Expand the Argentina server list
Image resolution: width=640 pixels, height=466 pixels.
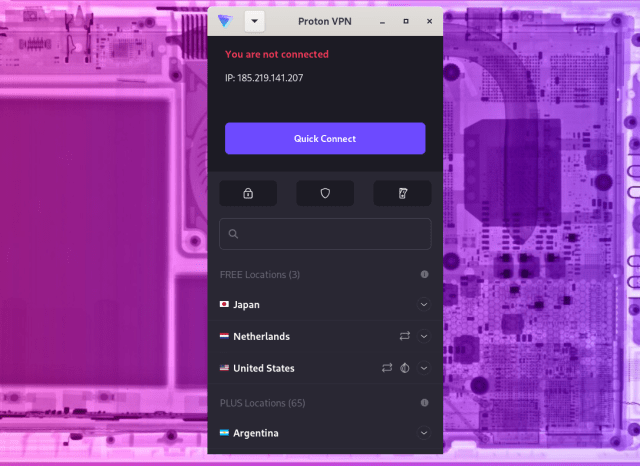click(x=424, y=433)
